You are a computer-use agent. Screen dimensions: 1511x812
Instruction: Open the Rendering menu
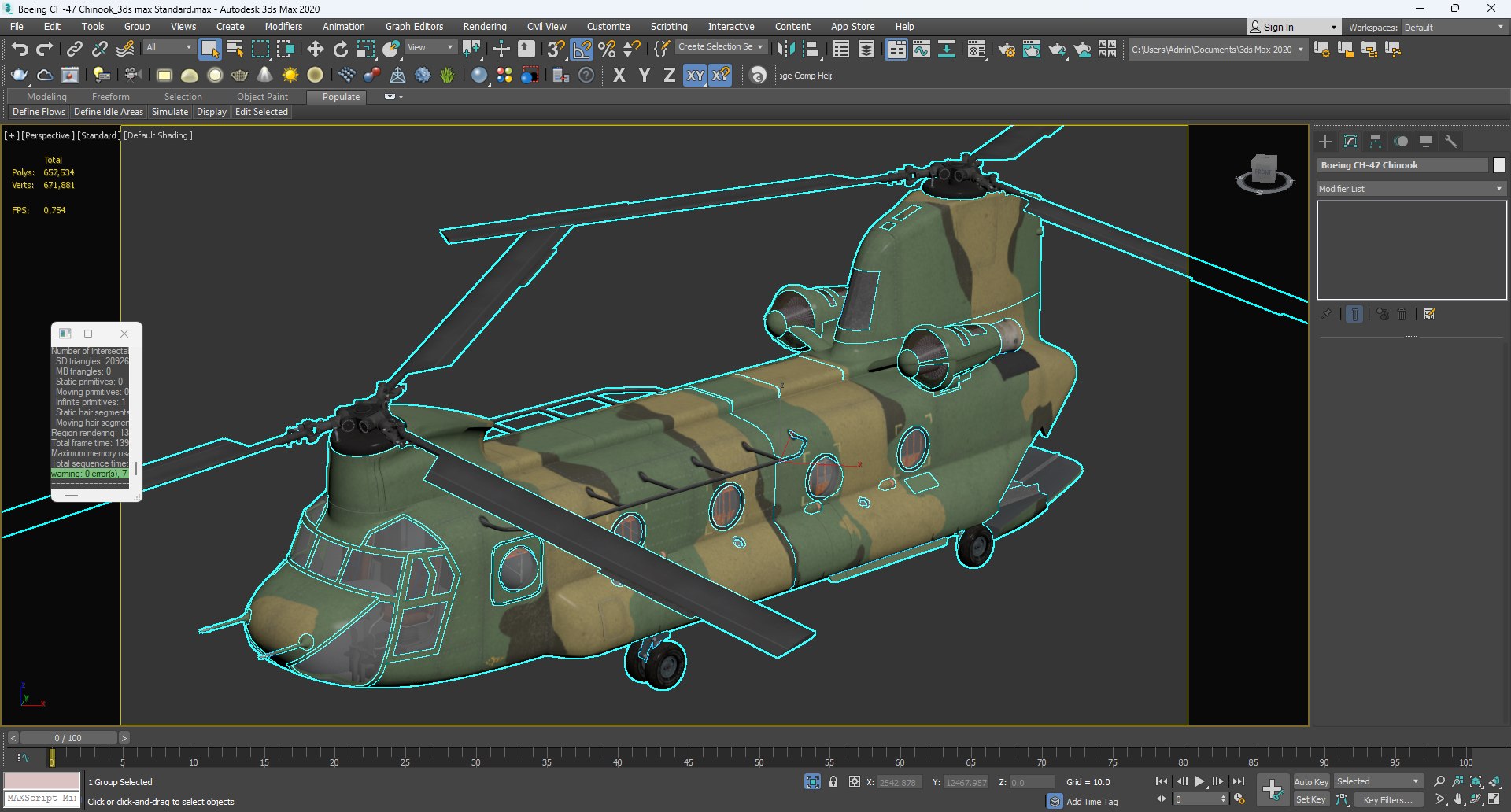485,27
